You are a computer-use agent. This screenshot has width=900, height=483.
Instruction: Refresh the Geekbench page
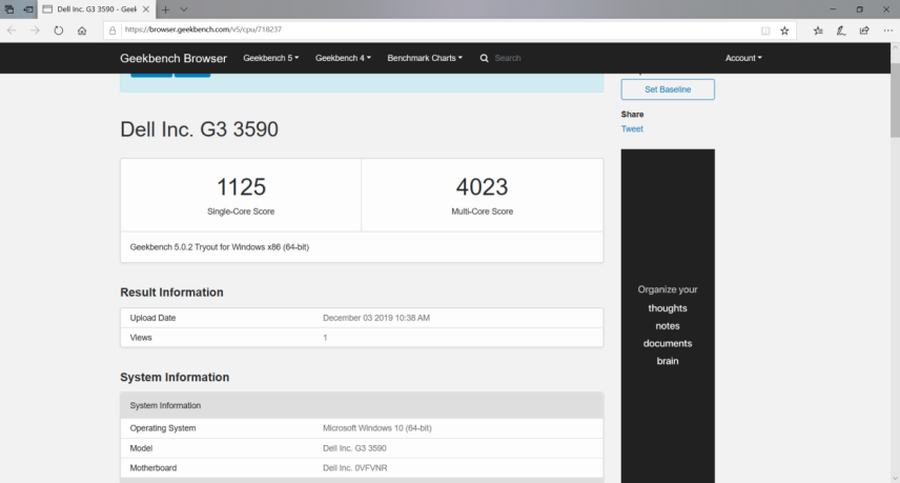pos(59,30)
